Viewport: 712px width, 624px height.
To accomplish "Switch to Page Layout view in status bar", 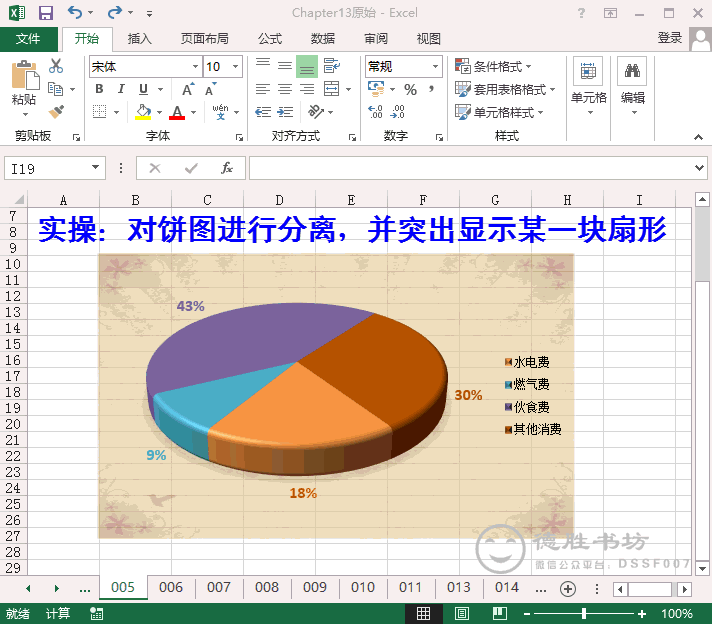I will point(462,614).
